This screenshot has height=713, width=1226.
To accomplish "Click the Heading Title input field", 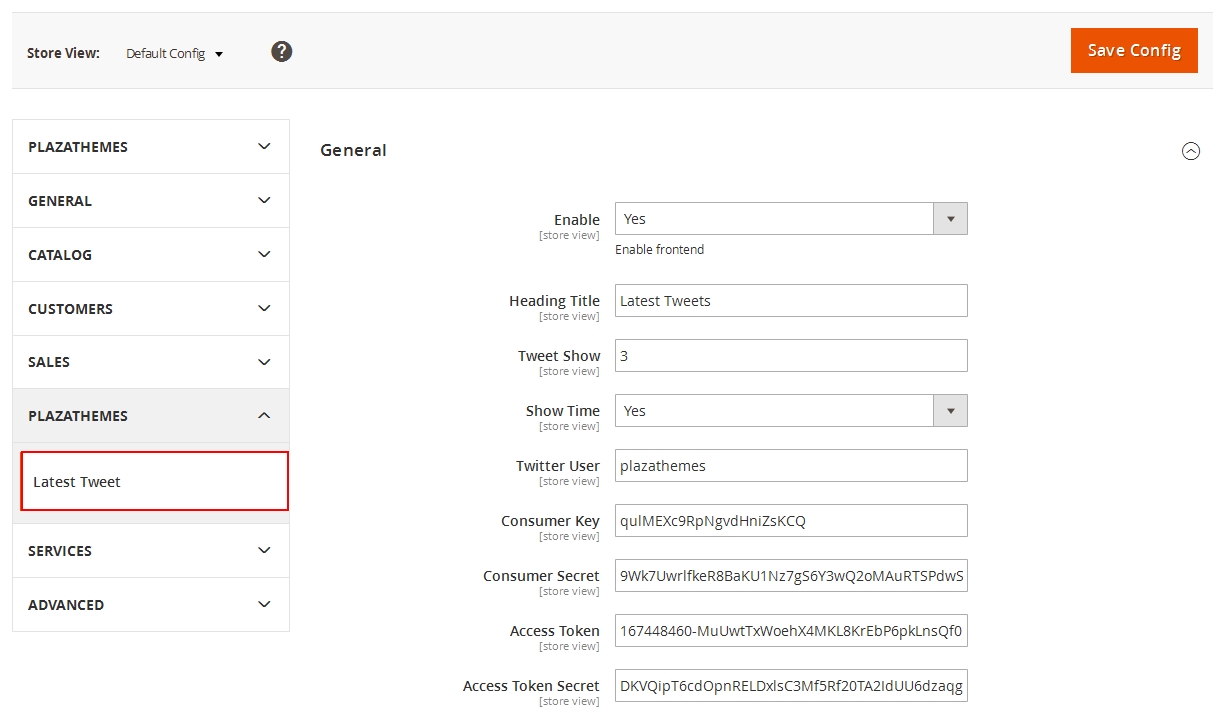I will click(x=790, y=301).
